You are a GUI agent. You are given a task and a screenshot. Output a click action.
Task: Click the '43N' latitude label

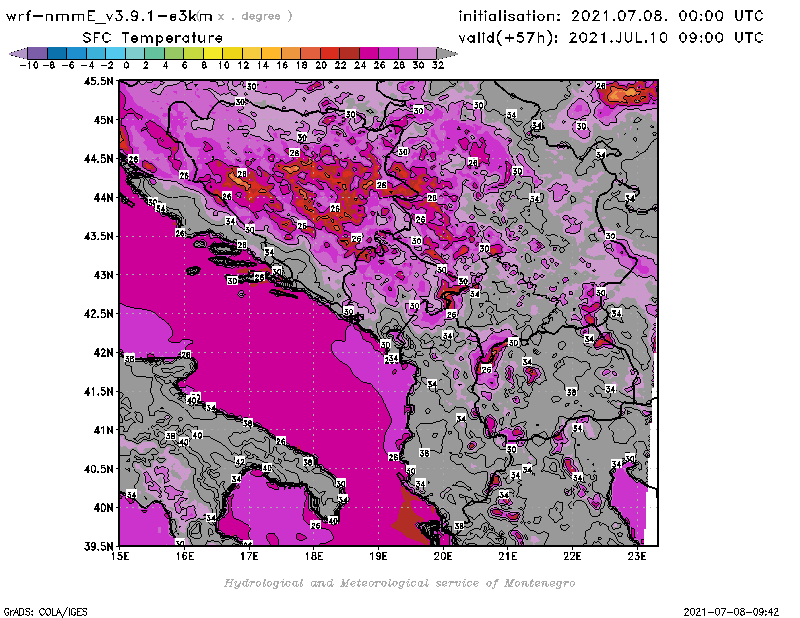[104, 275]
